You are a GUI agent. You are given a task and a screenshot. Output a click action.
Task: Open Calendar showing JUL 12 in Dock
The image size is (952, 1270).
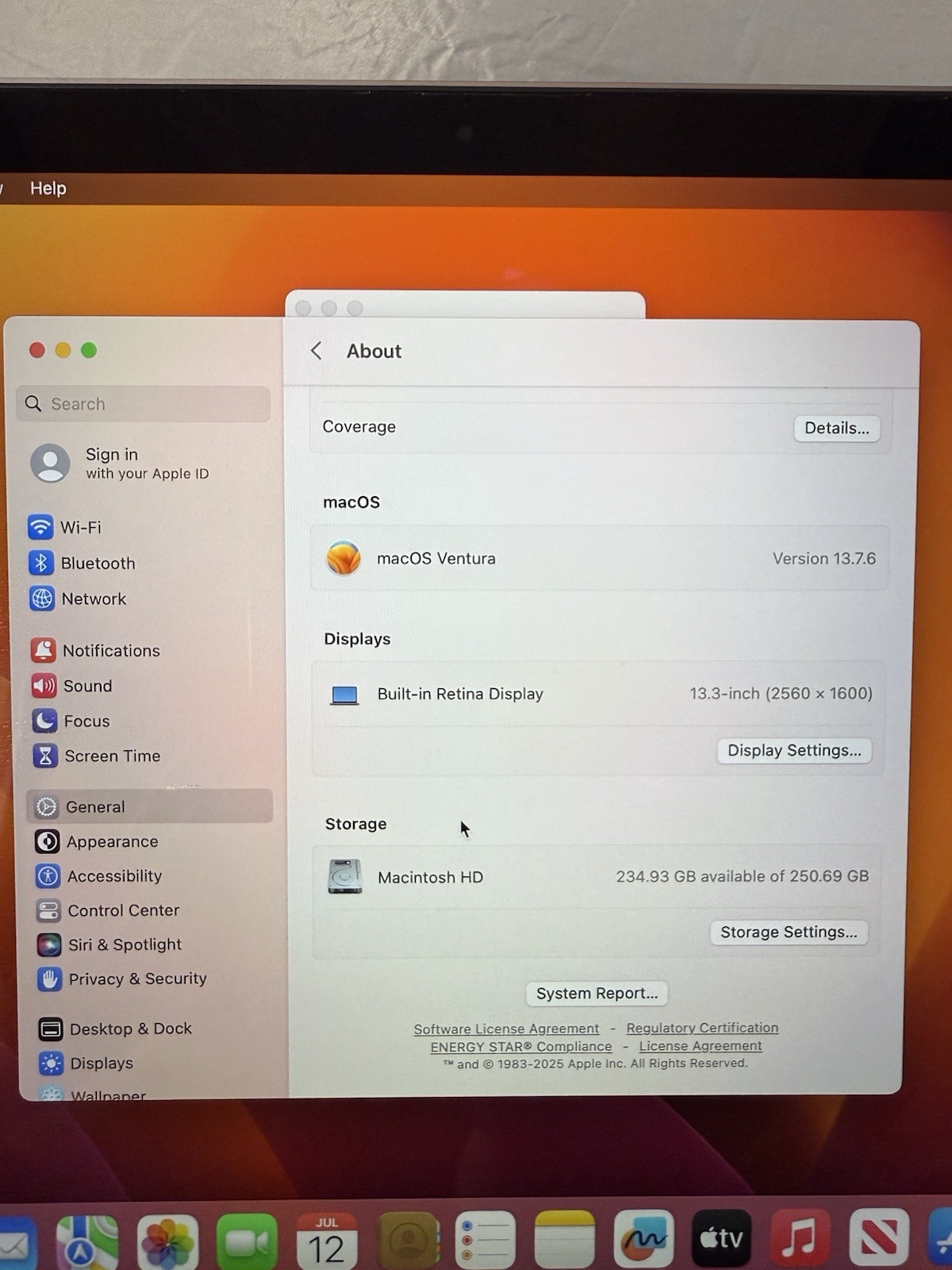click(327, 1242)
